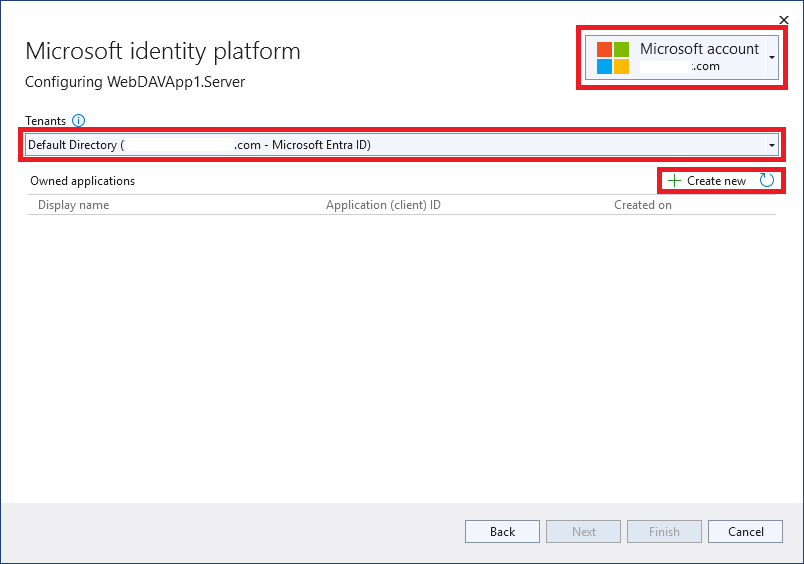Screen dimensions: 804x564
Task: Click the Tenants label
Action: click(46, 121)
